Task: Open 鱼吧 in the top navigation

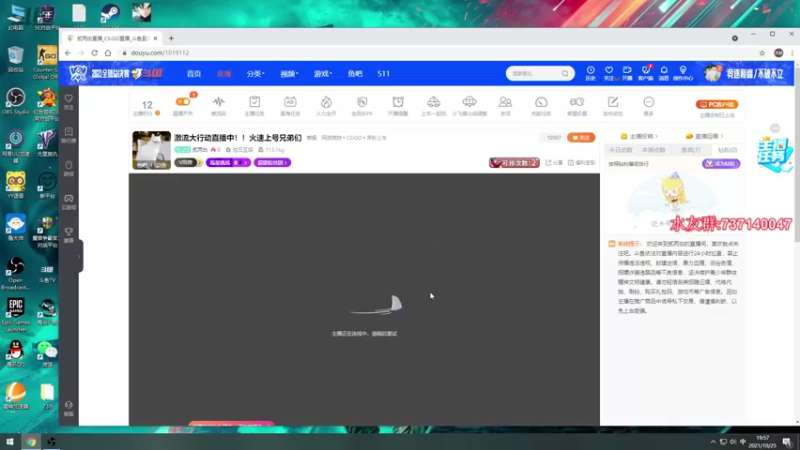Action: pyautogui.click(x=355, y=73)
